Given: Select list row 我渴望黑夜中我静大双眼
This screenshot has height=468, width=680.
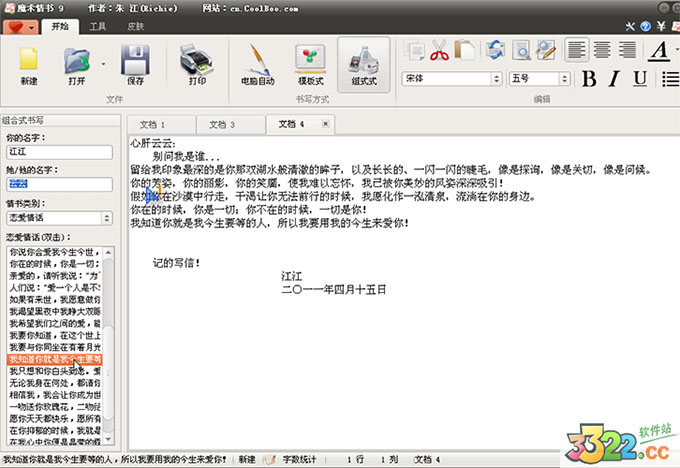Looking at the screenshot, I should click(x=55, y=311).
